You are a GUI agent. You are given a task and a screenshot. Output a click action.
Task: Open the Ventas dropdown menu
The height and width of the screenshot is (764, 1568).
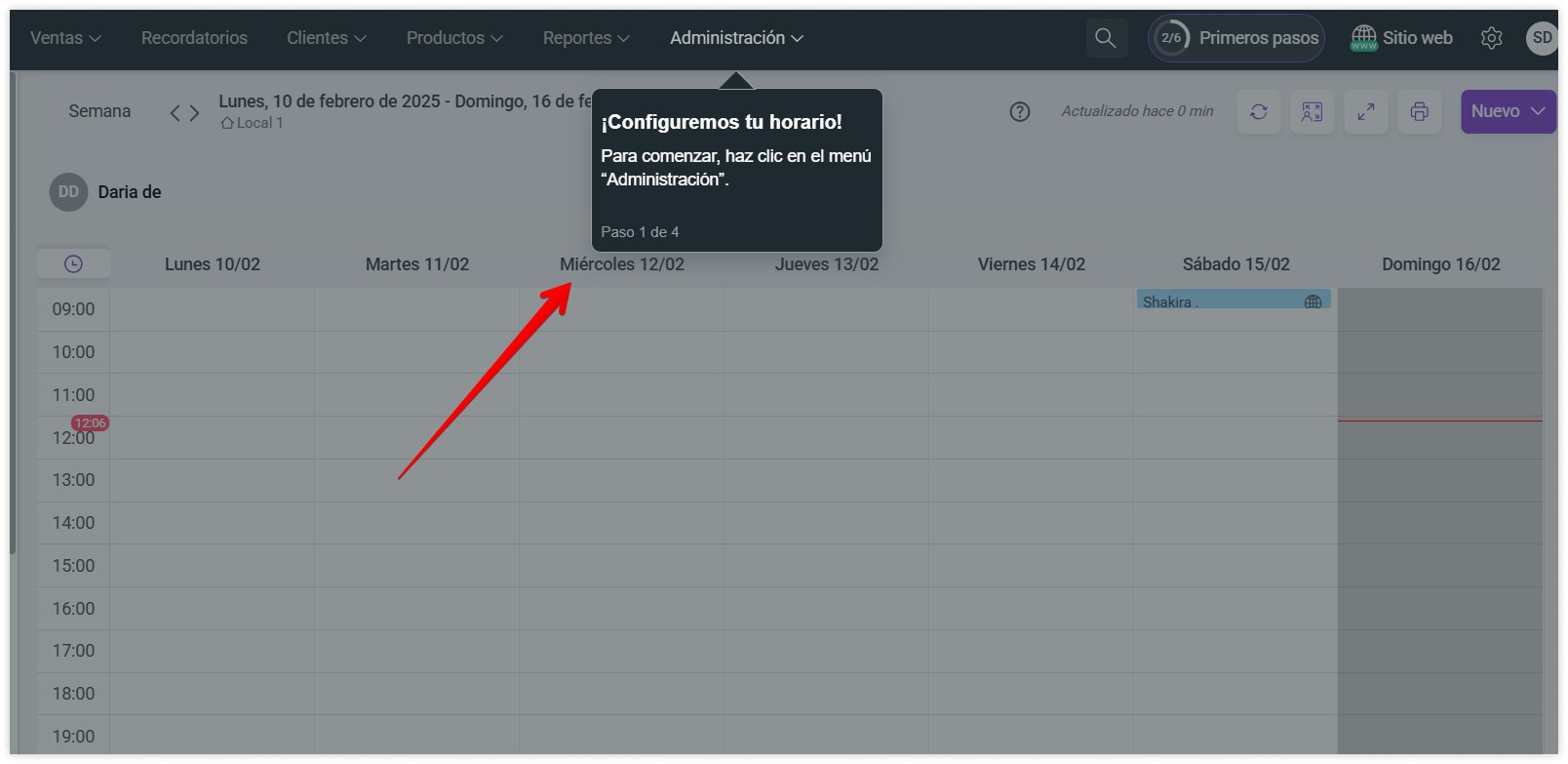65,38
